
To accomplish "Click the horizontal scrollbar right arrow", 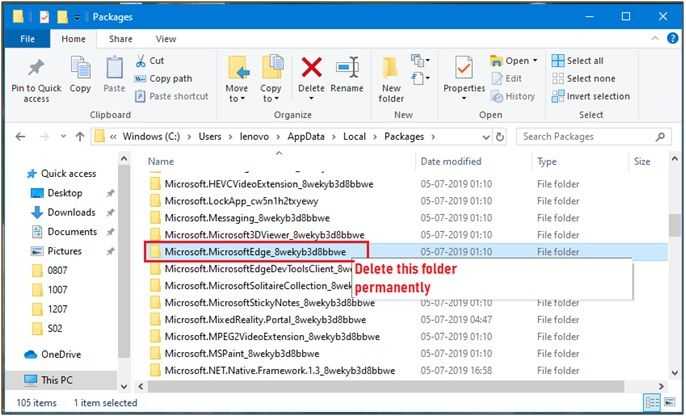I will [661, 387].
